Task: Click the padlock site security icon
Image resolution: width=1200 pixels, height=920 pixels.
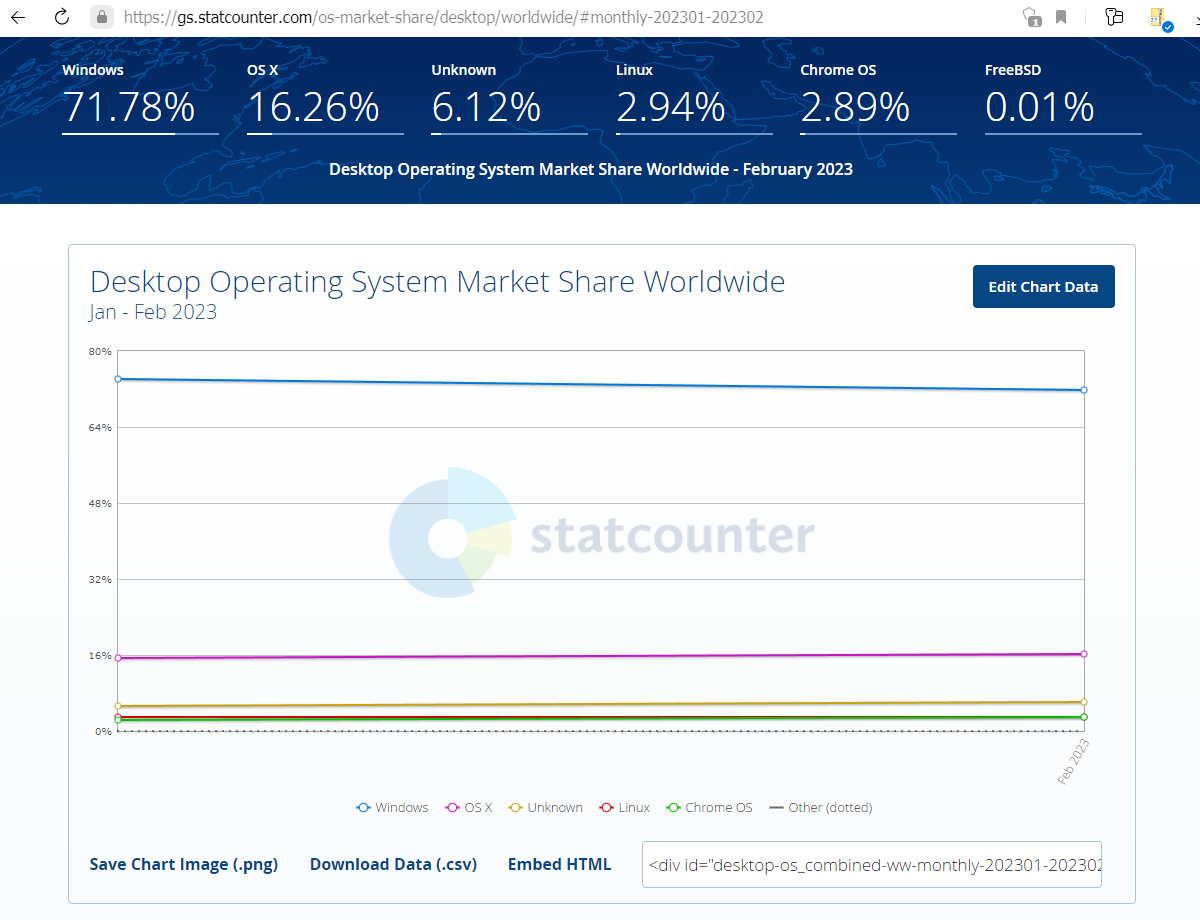Action: [101, 17]
